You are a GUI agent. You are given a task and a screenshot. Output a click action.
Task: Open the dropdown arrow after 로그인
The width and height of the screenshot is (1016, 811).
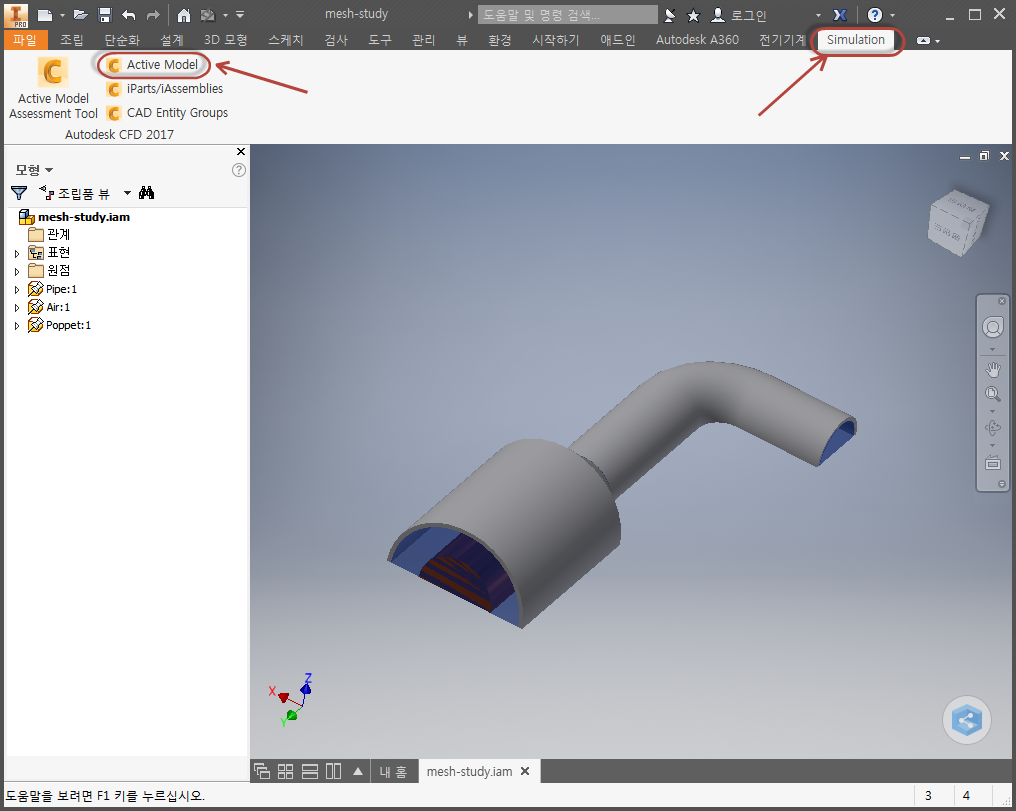[x=818, y=16]
